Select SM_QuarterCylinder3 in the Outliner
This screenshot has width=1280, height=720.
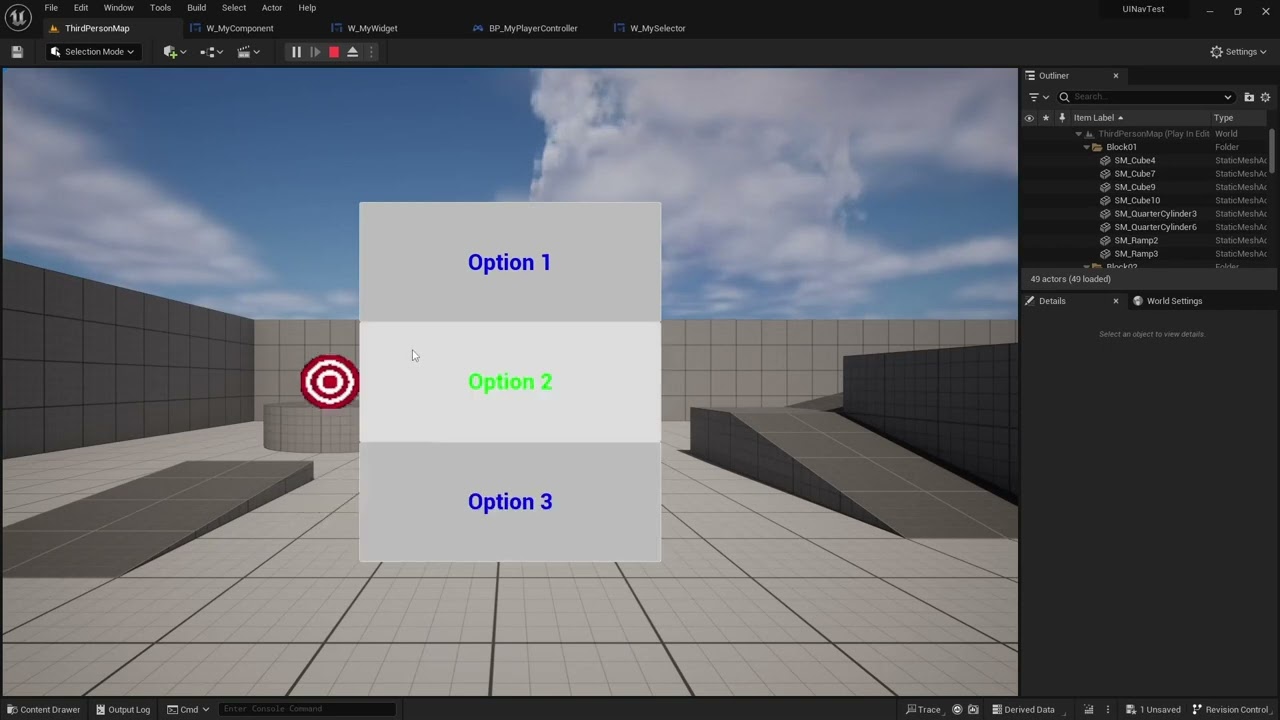point(1155,214)
